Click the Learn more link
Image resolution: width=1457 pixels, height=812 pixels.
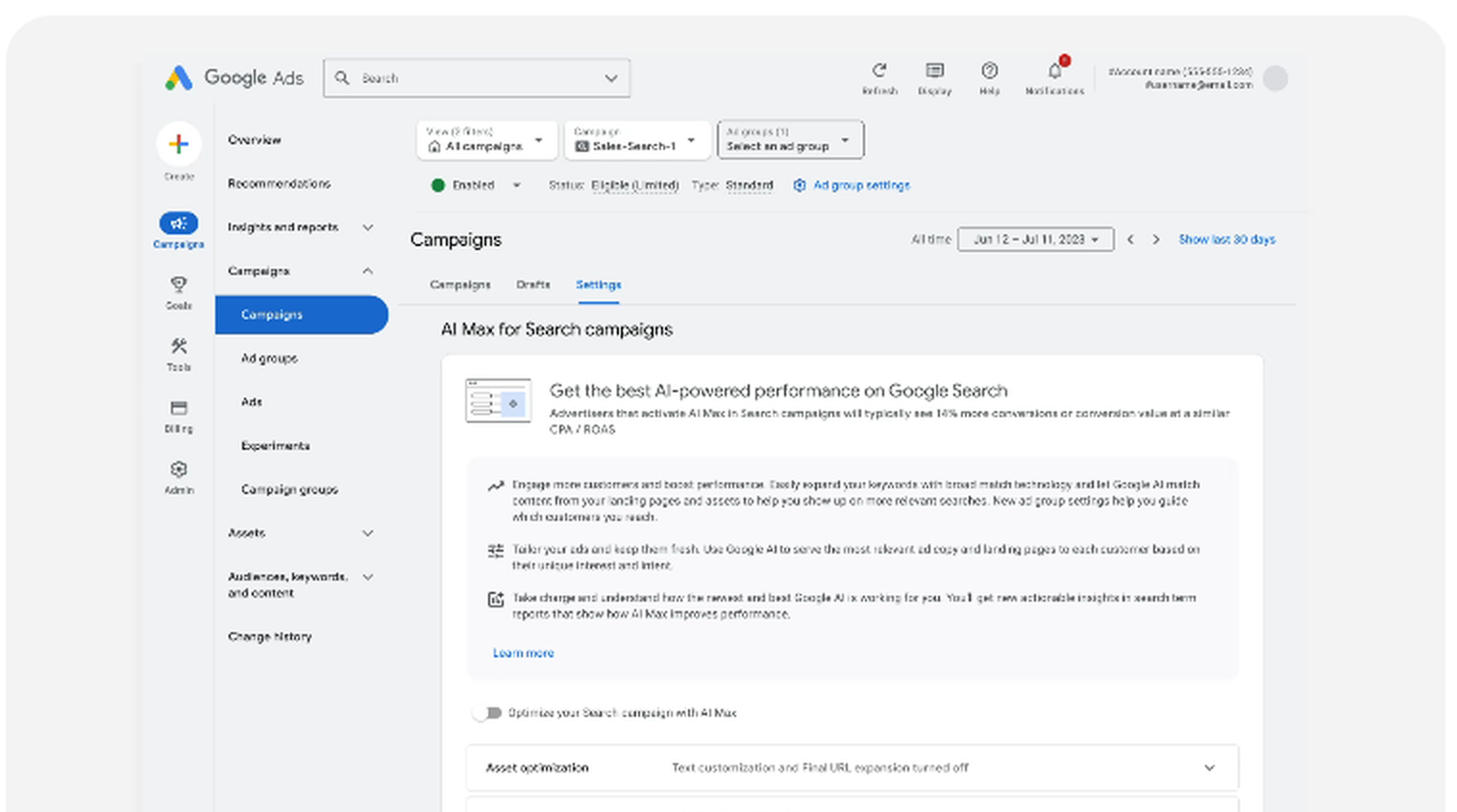coord(523,653)
